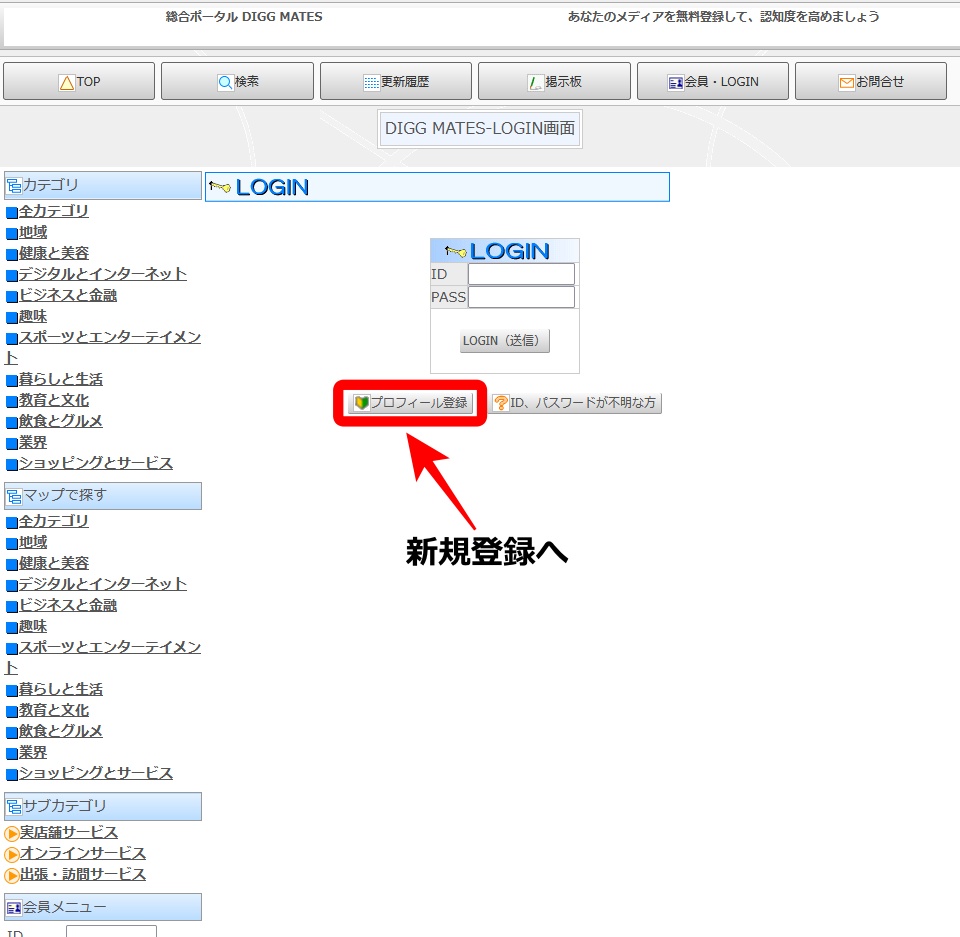Viewport: 960px width, 937px height.
Task: Open デジタルとインターネット under マップで探す section
Action: 102,584
